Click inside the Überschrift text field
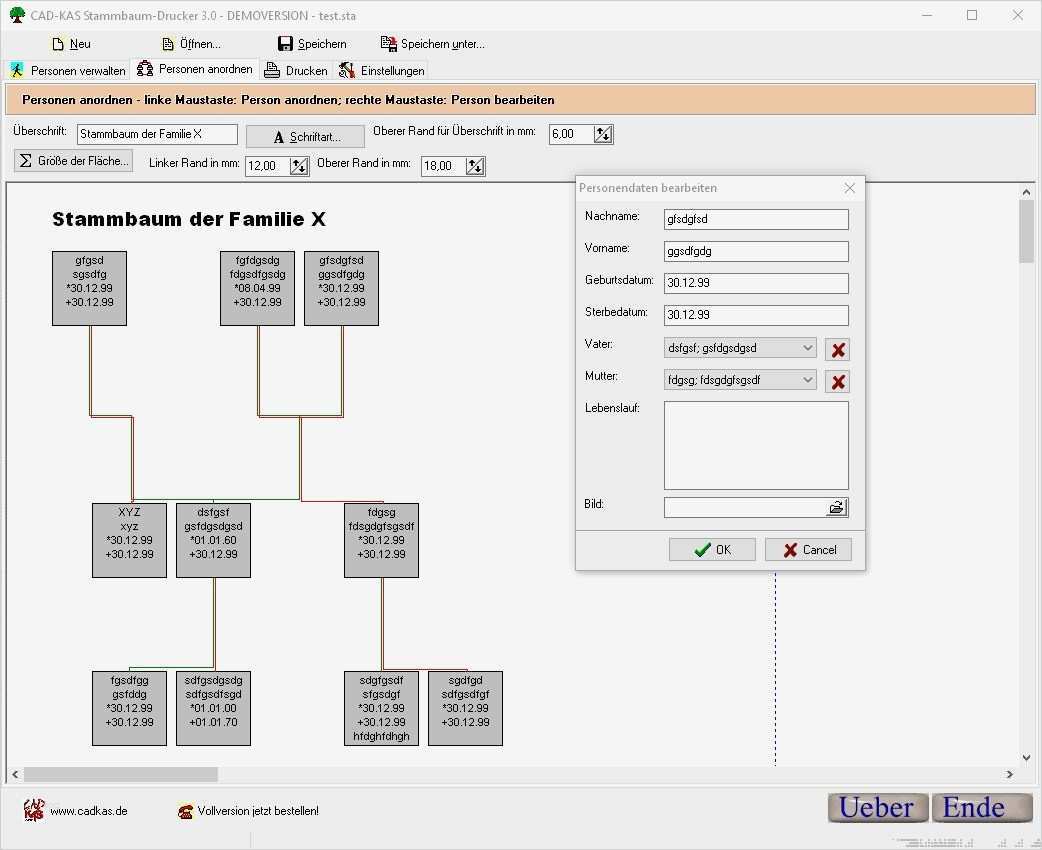1042x850 pixels. (156, 133)
